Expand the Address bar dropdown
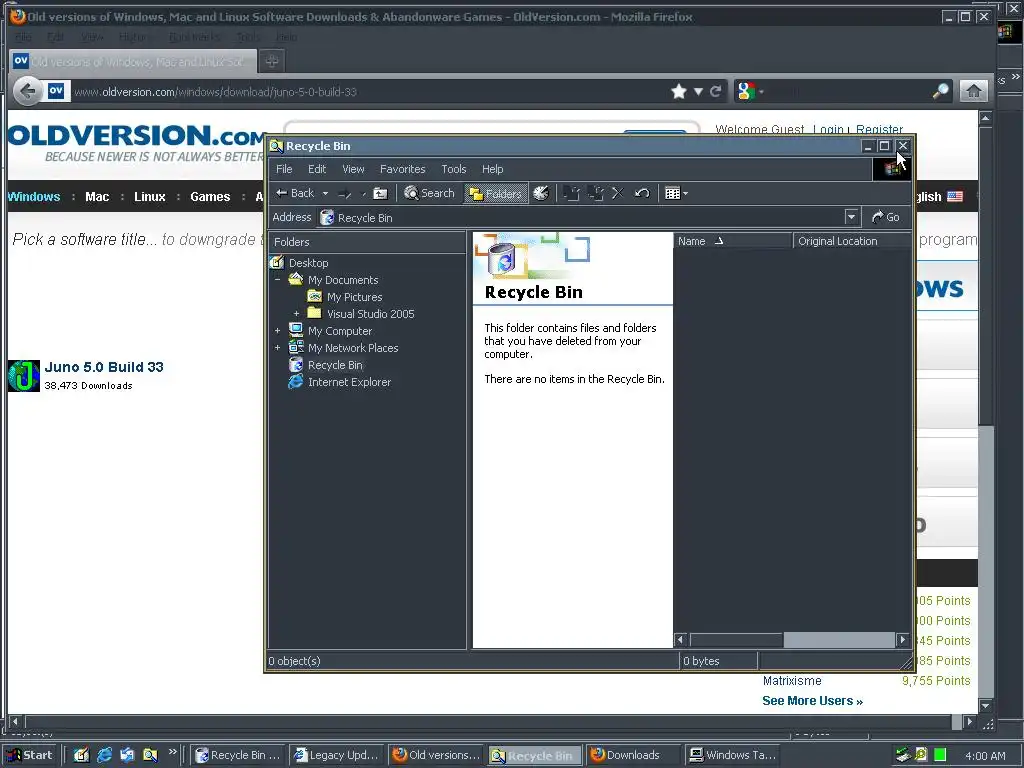Viewport: 1024px width, 768px height. (851, 217)
